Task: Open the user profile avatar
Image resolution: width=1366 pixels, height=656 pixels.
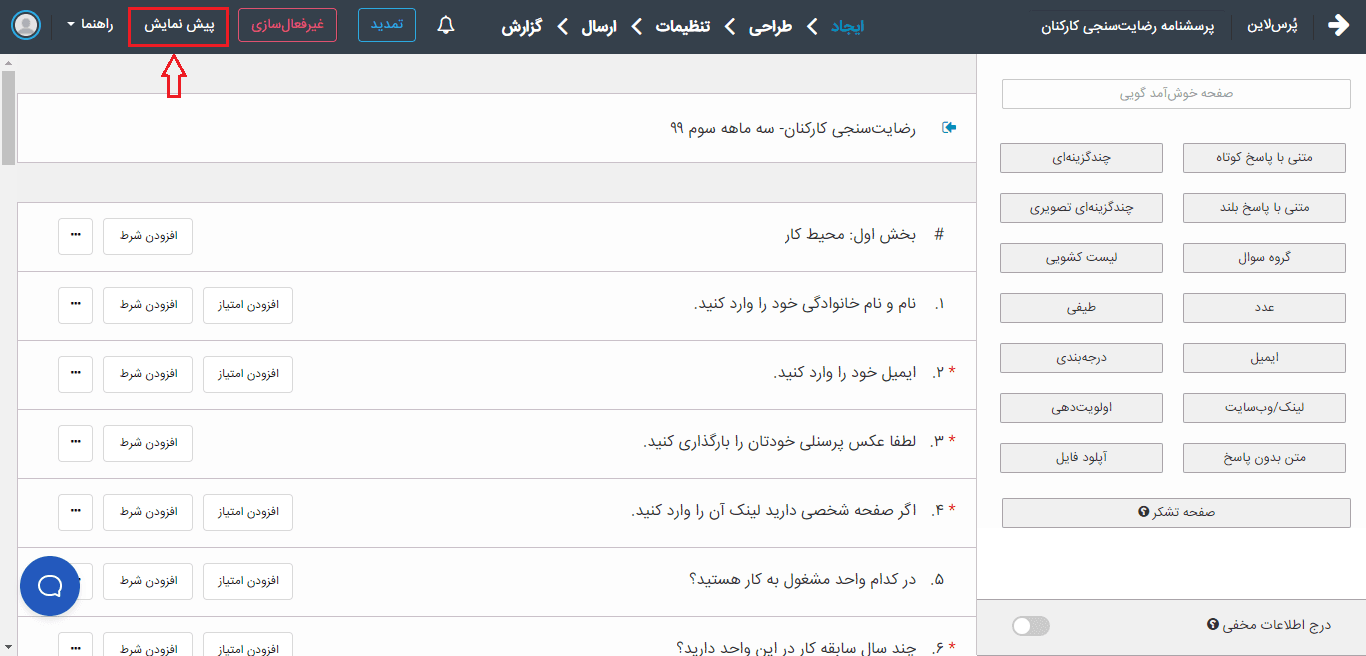Action: [27, 25]
